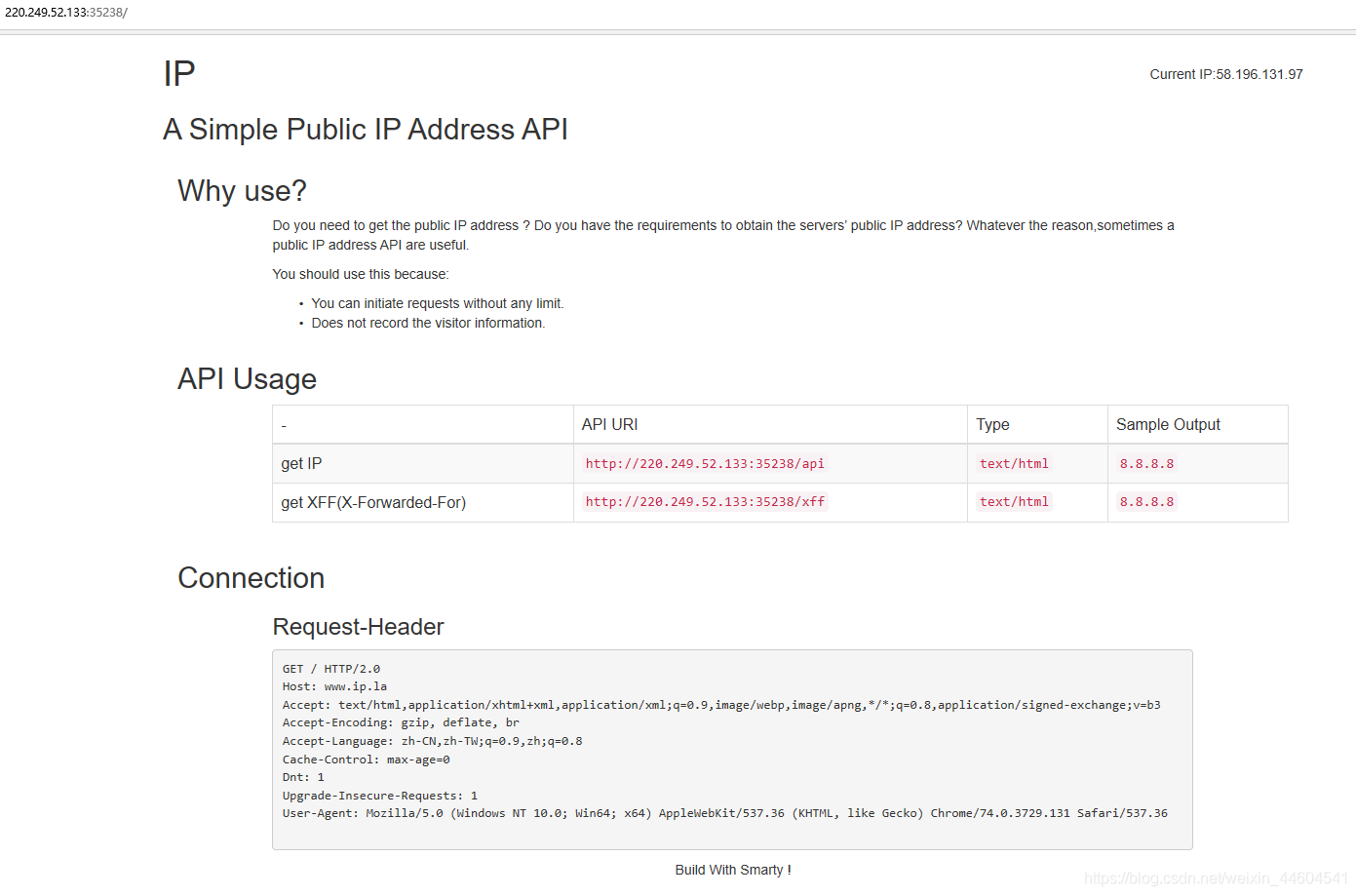Screen dimensions: 1356x896
Task: Click the Upgrade-Insecure-Requests: 1 line
Action: click(380, 796)
